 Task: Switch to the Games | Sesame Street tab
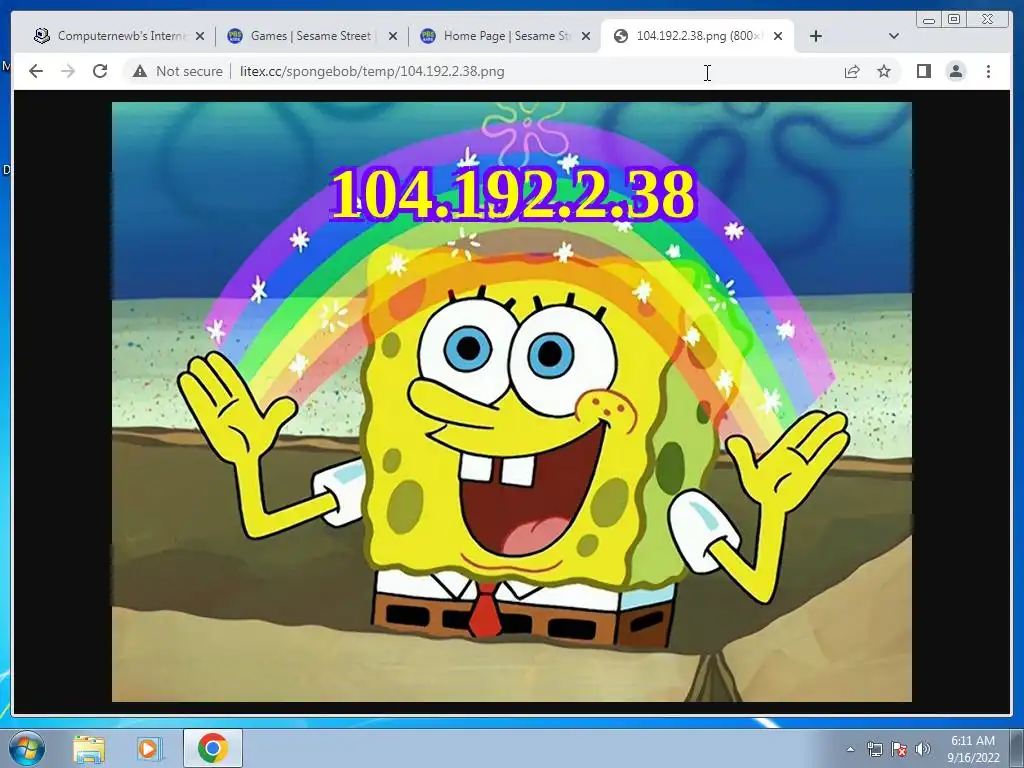click(x=312, y=36)
